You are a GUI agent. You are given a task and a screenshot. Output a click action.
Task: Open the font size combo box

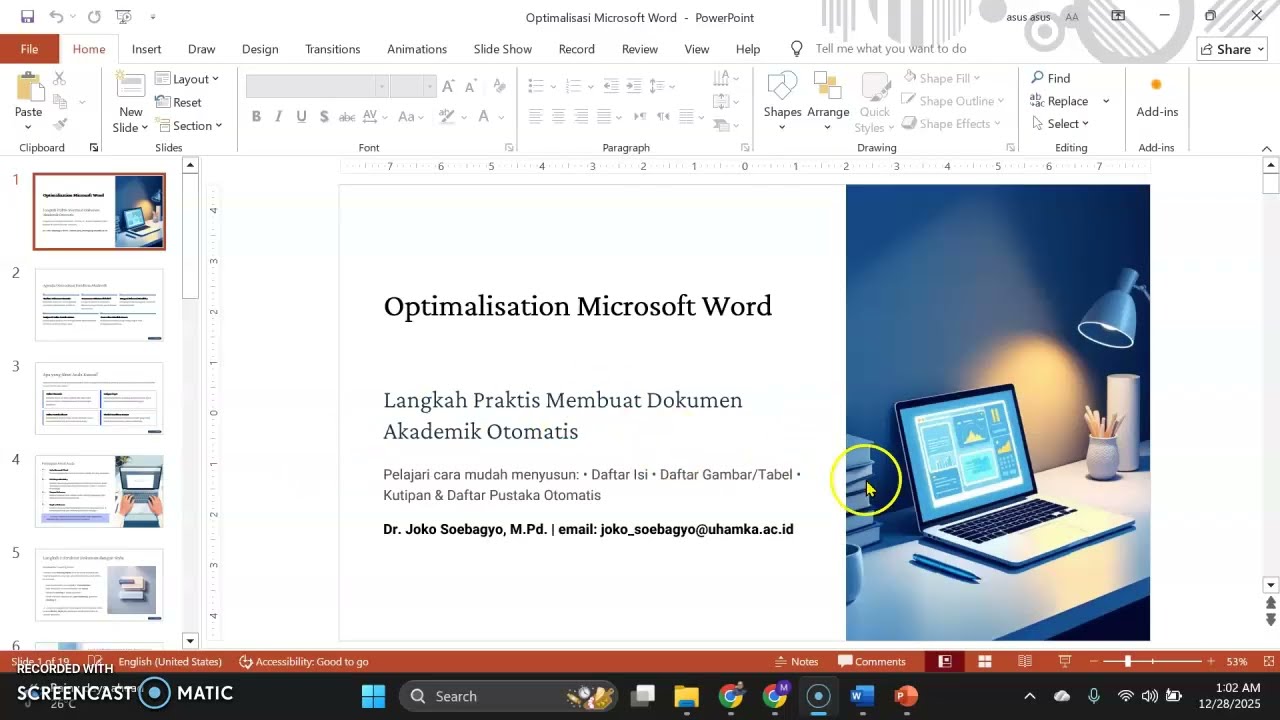click(x=412, y=87)
